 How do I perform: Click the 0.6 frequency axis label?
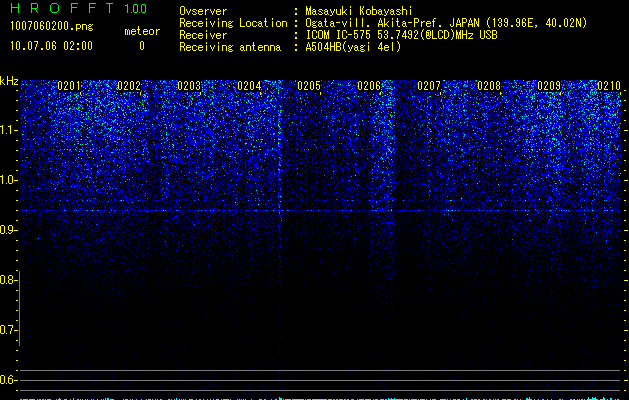point(8,380)
